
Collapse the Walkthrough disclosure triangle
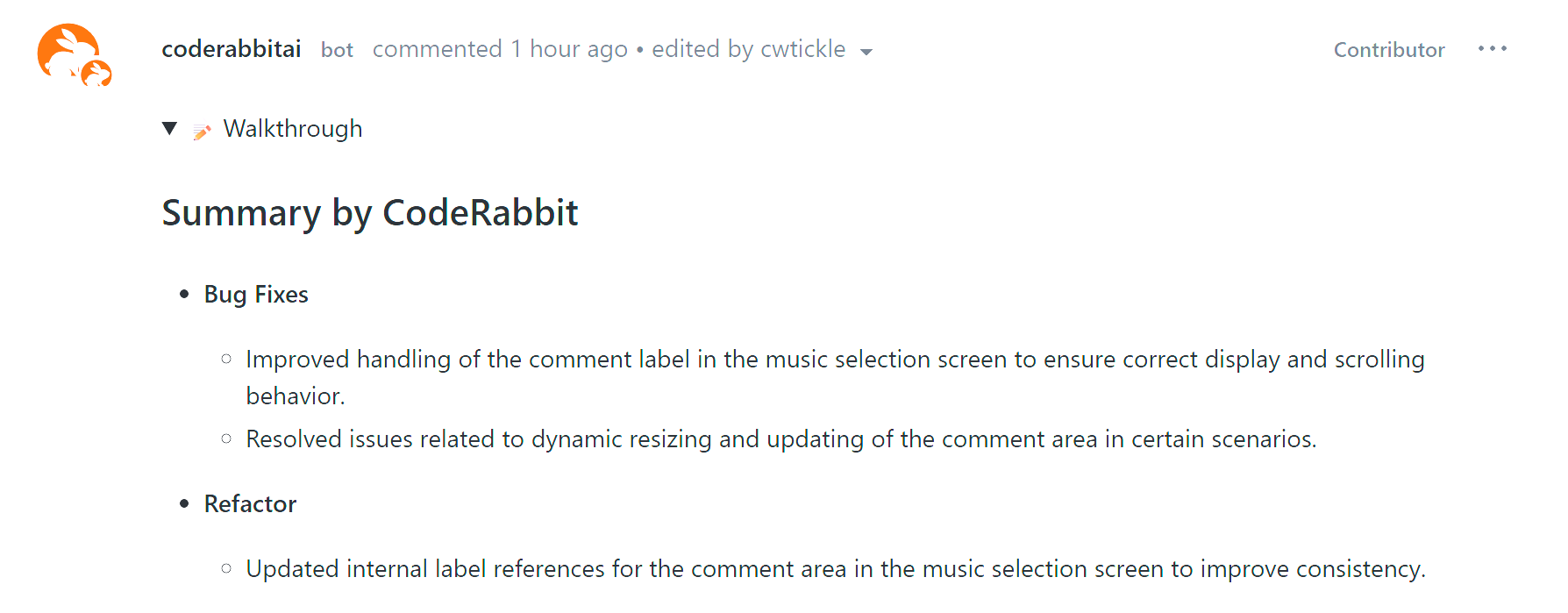click(170, 129)
